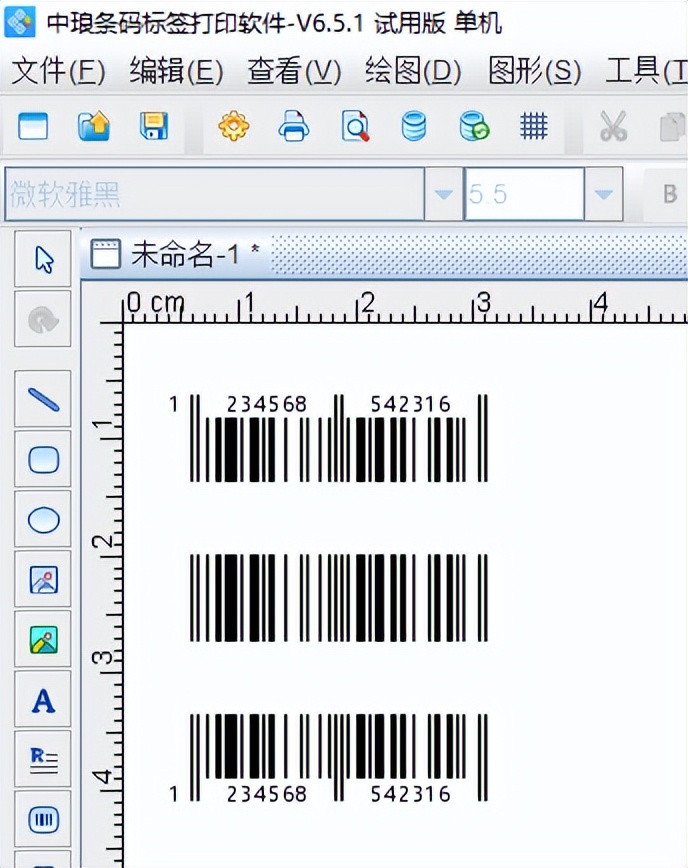
Task: Open the 查看(V) menu
Action: coord(294,71)
